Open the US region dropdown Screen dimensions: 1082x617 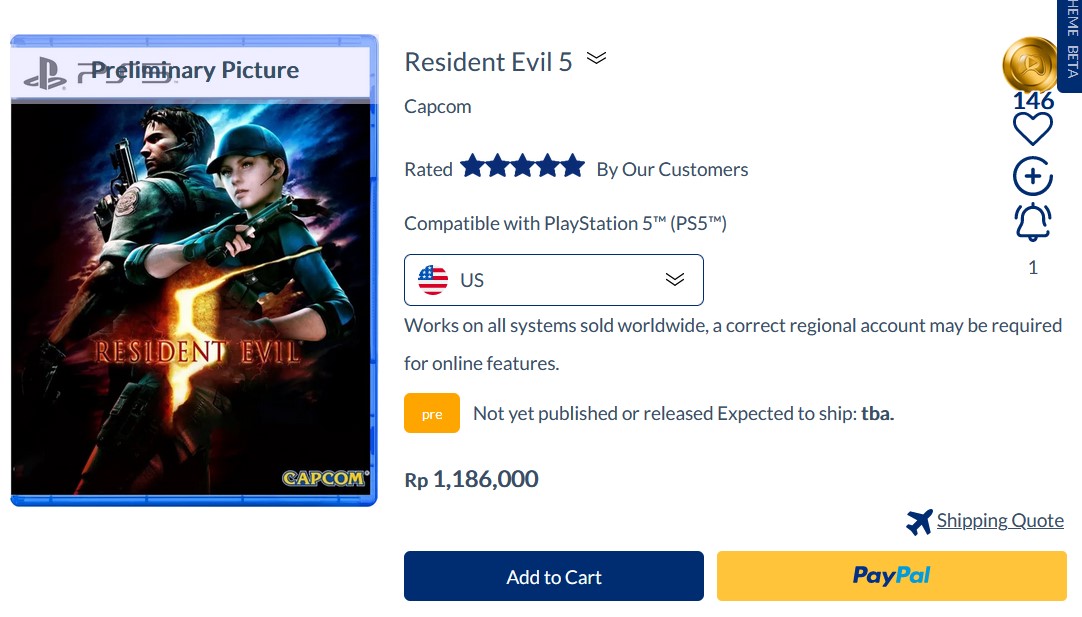[554, 280]
